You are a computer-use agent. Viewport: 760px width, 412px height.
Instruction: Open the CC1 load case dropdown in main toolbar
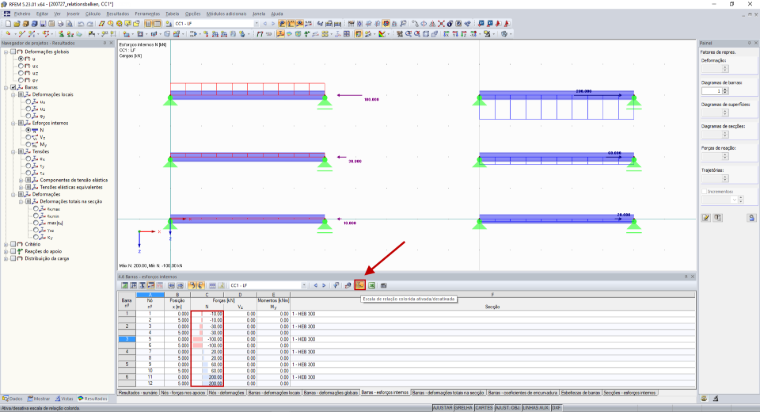[x=256, y=23]
